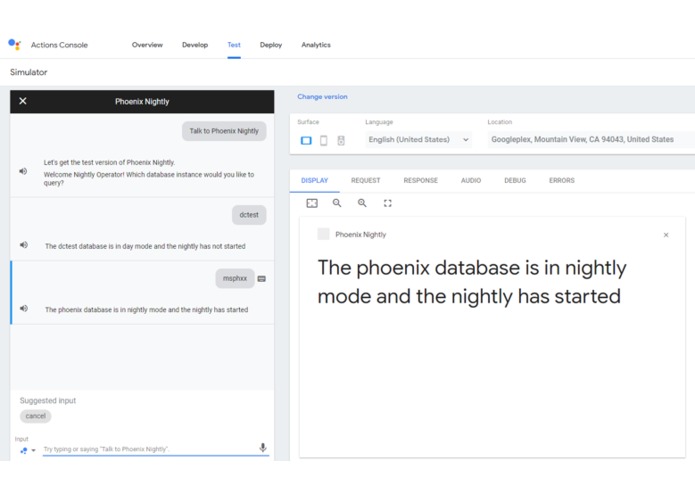
Task: Zoom in the display preview
Action: point(362,203)
